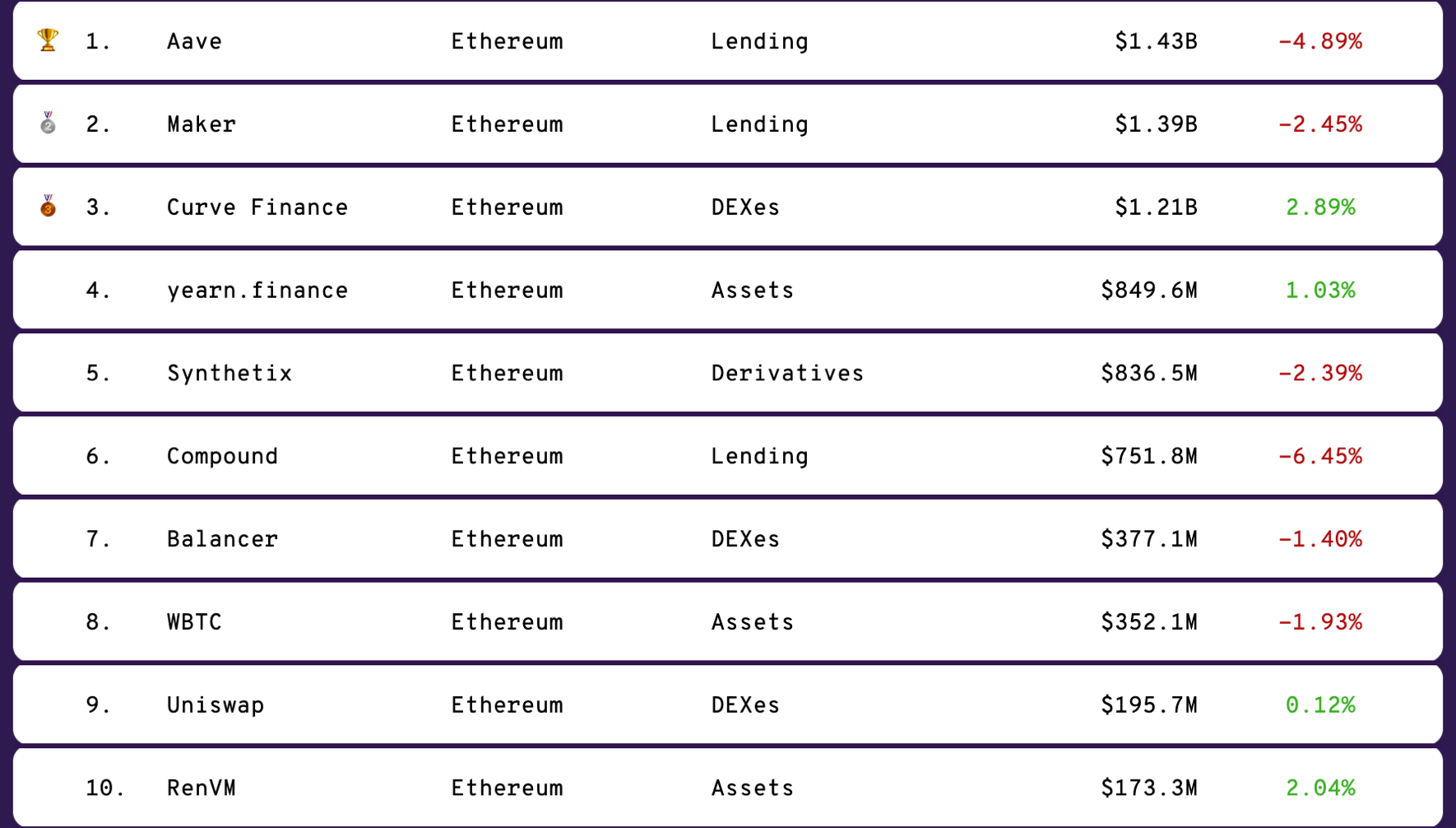Open the Compound protocol entry
Viewport: 1456px width, 828px height.
pyautogui.click(x=222, y=456)
